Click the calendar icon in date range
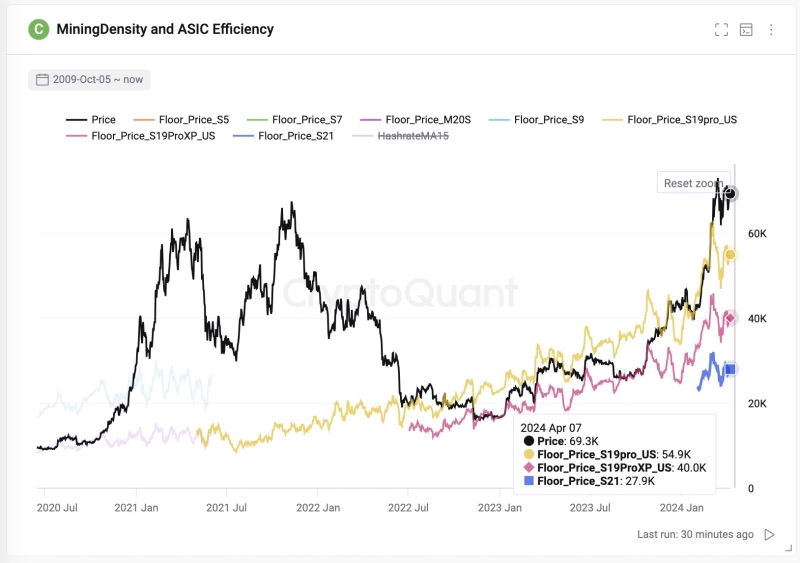This screenshot has height=563, width=800. 43,80
